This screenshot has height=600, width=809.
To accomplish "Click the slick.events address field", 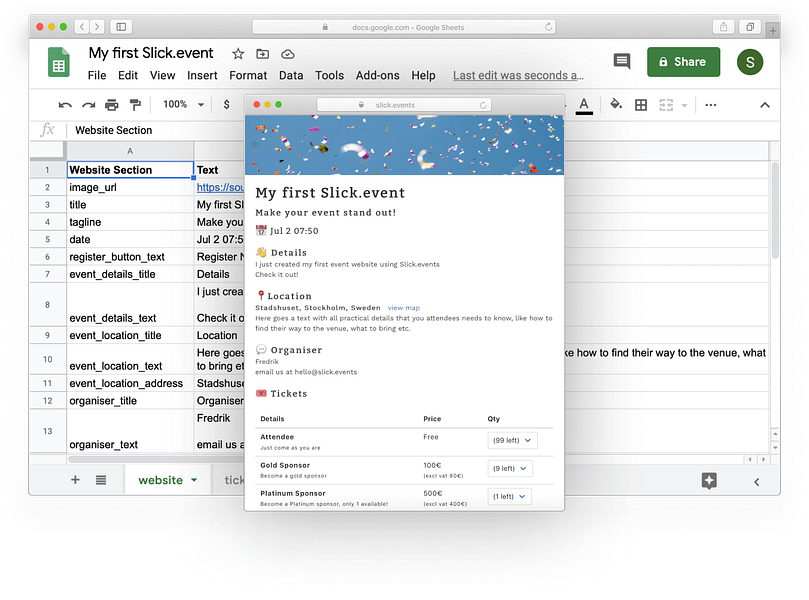I will point(404,105).
